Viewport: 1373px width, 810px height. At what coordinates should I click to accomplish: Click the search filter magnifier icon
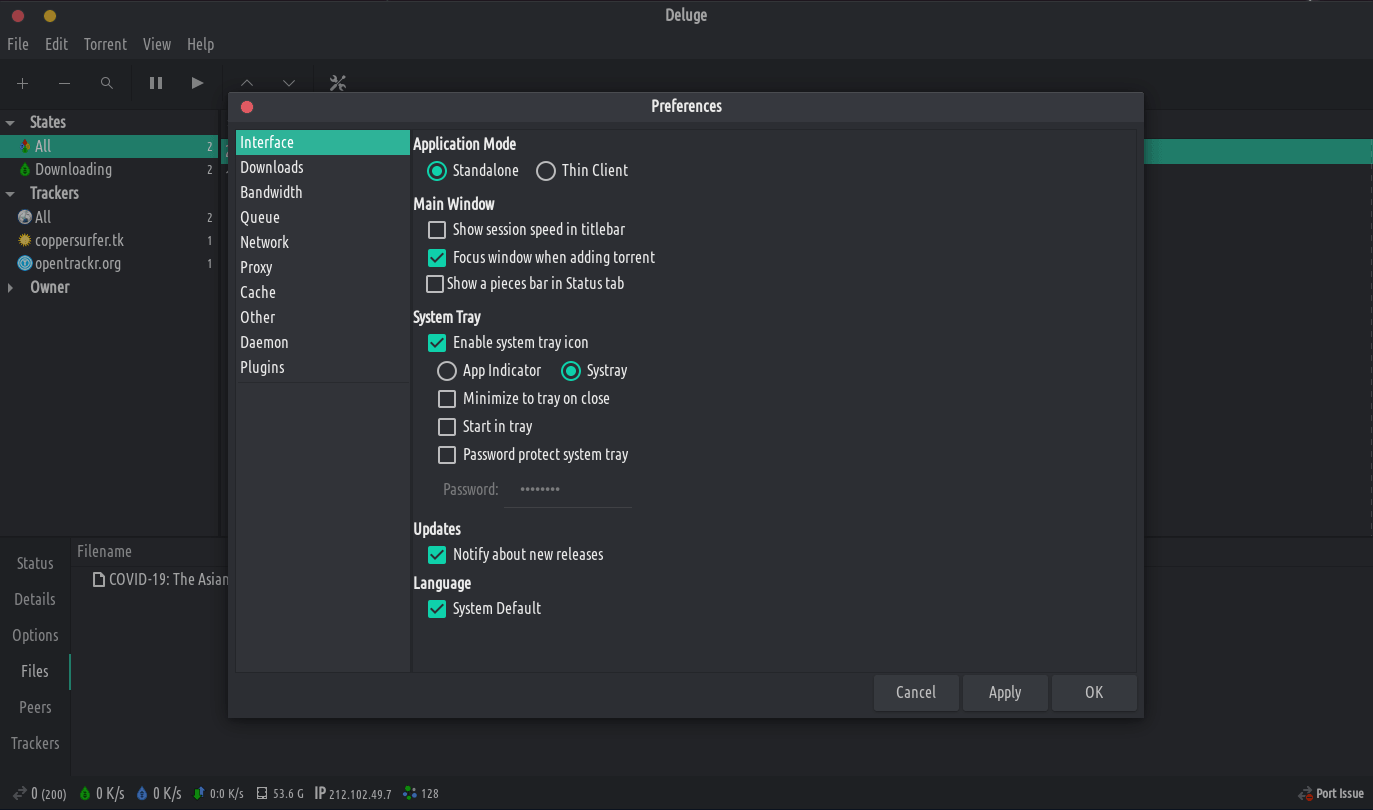pos(107,84)
